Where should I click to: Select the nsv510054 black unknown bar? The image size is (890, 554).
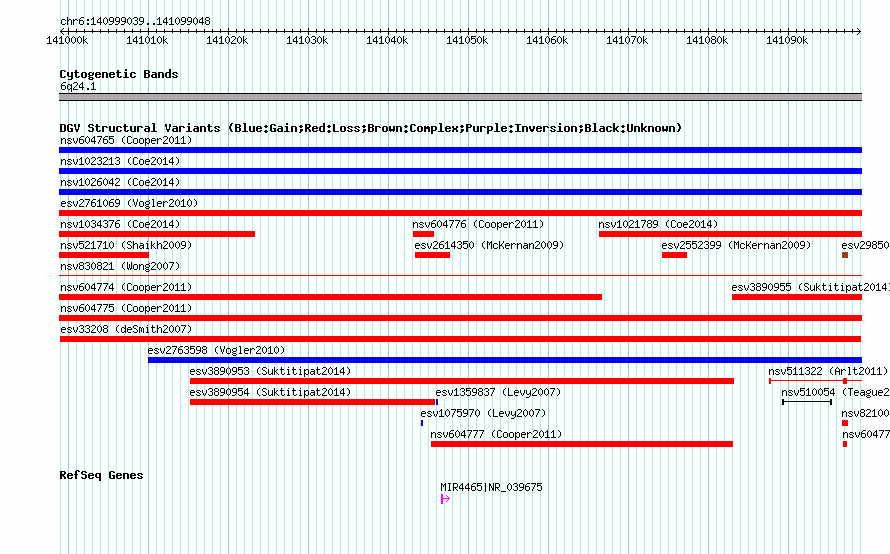[x=807, y=402]
